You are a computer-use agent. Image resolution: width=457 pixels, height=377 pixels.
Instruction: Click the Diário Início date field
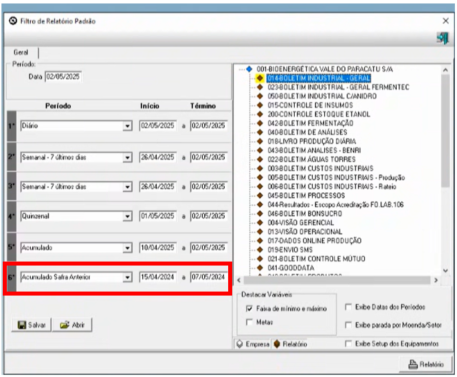point(157,126)
